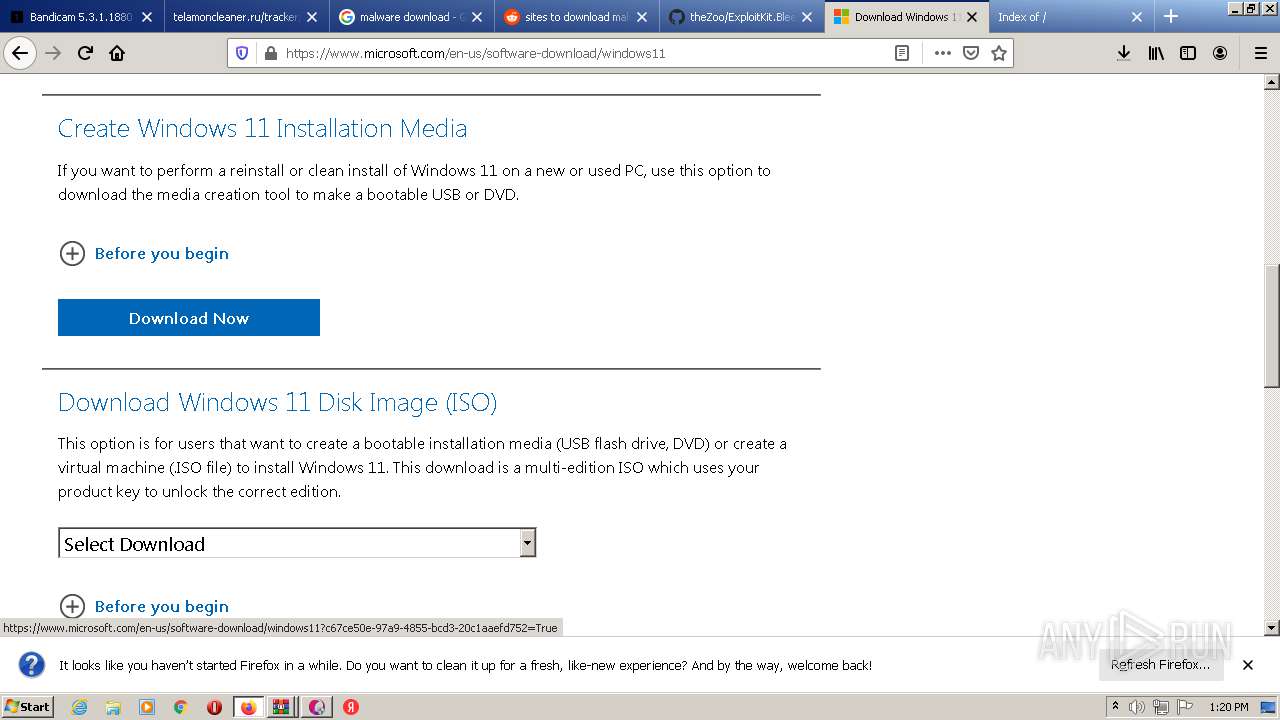Click the vertical scrollbar thumb
The width and height of the screenshot is (1280, 720).
coord(1272,325)
